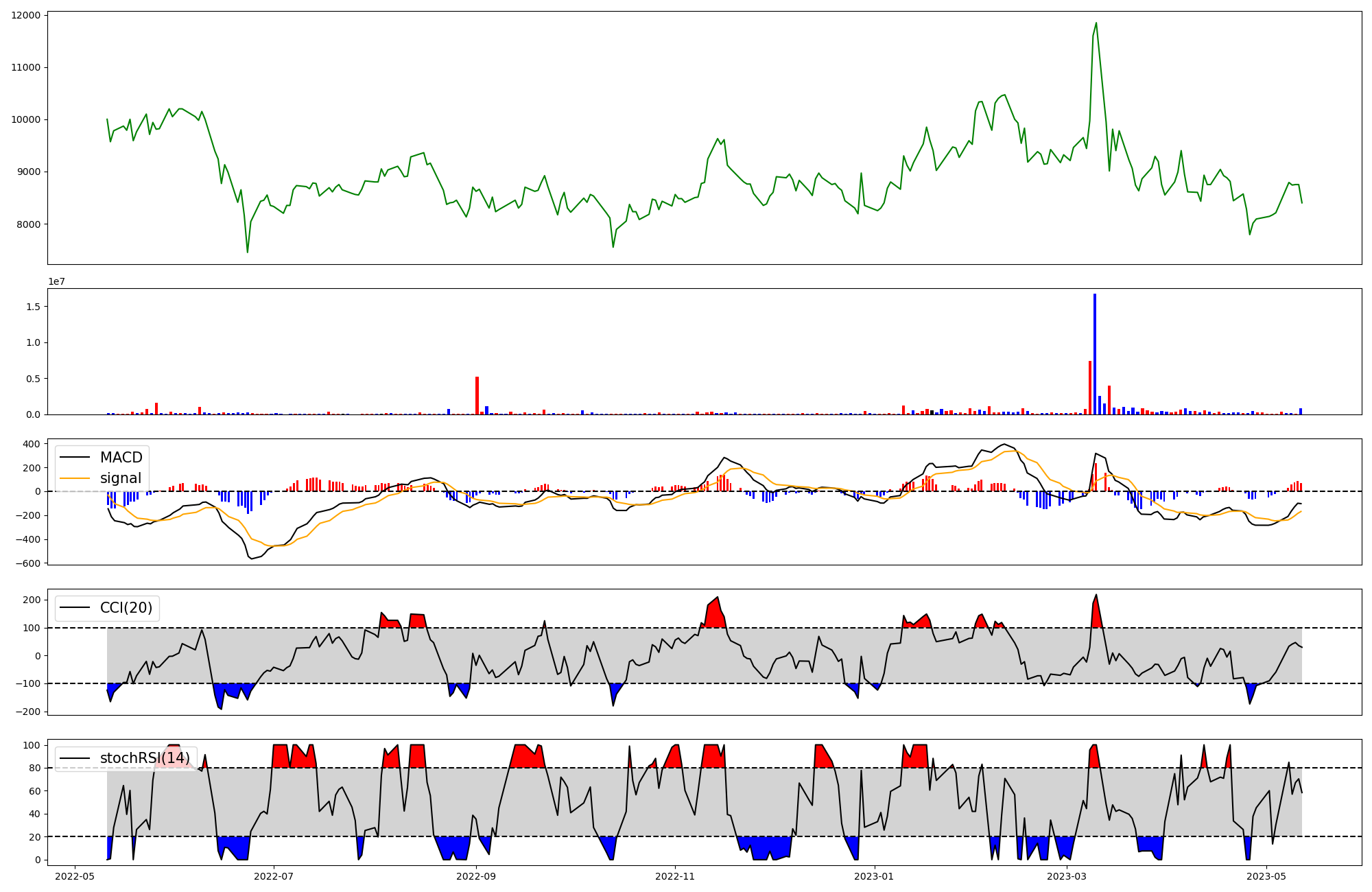This screenshot has width=1372, height=892.
Task: Select the signal legend text
Action: (121, 478)
